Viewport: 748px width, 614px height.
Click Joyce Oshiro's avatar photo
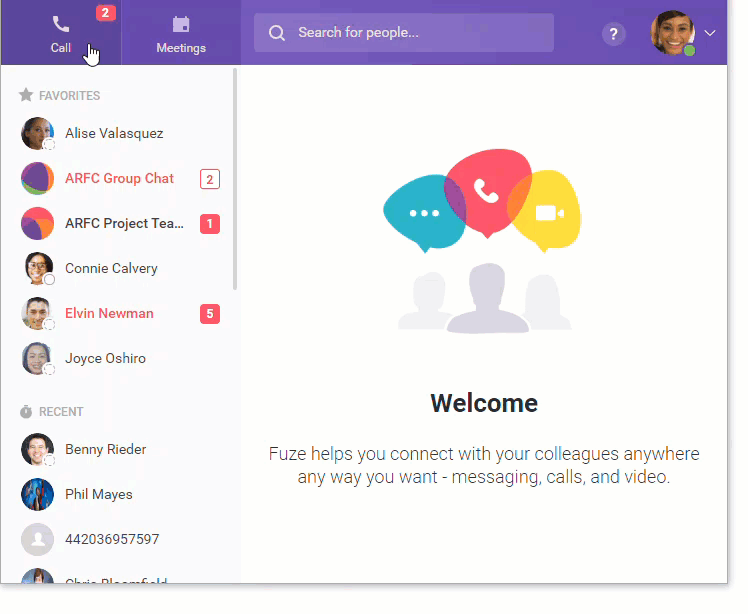point(37,358)
